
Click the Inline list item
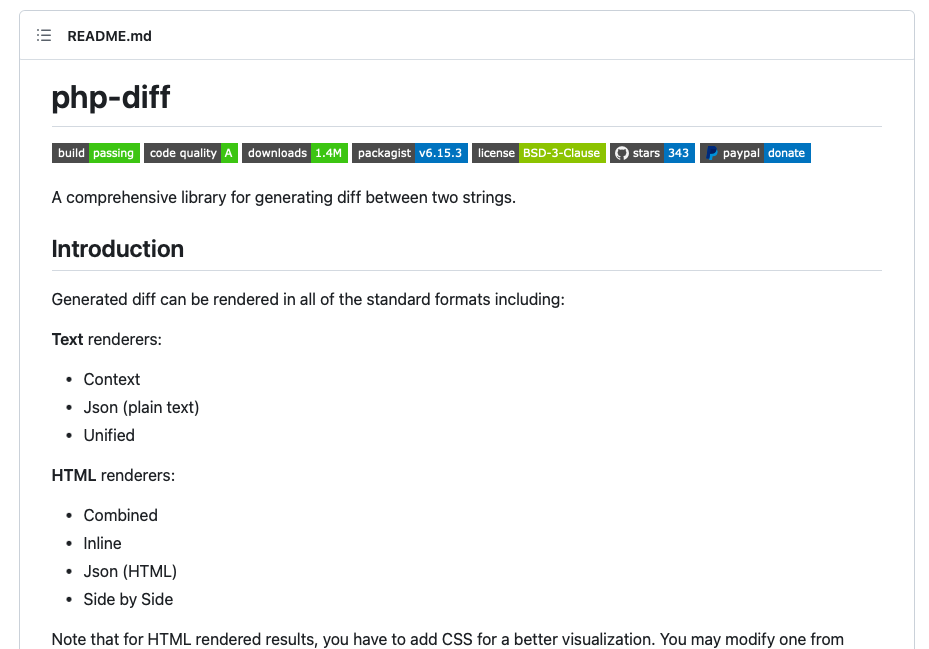pos(103,543)
